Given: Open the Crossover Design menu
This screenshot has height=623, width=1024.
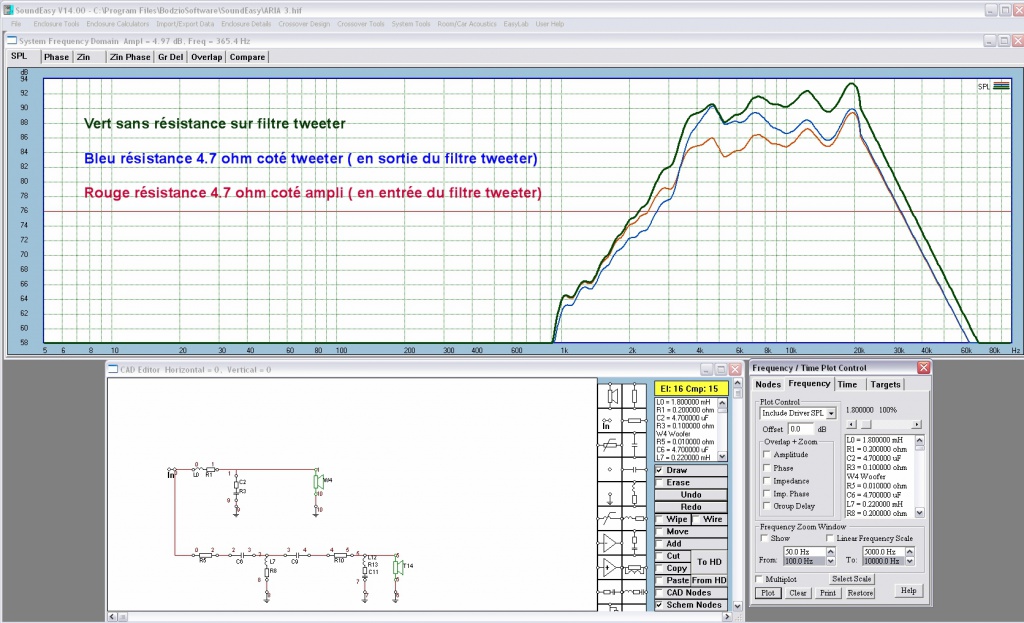Looking at the screenshot, I should tap(304, 24).
